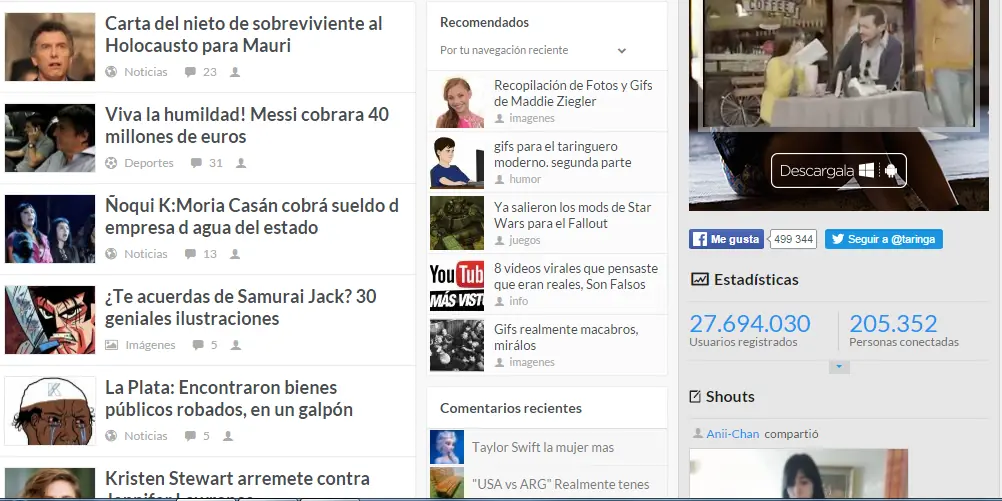Screen dimensions: 1002x501
Task: Click the 499 344 like counter
Action: click(793, 239)
